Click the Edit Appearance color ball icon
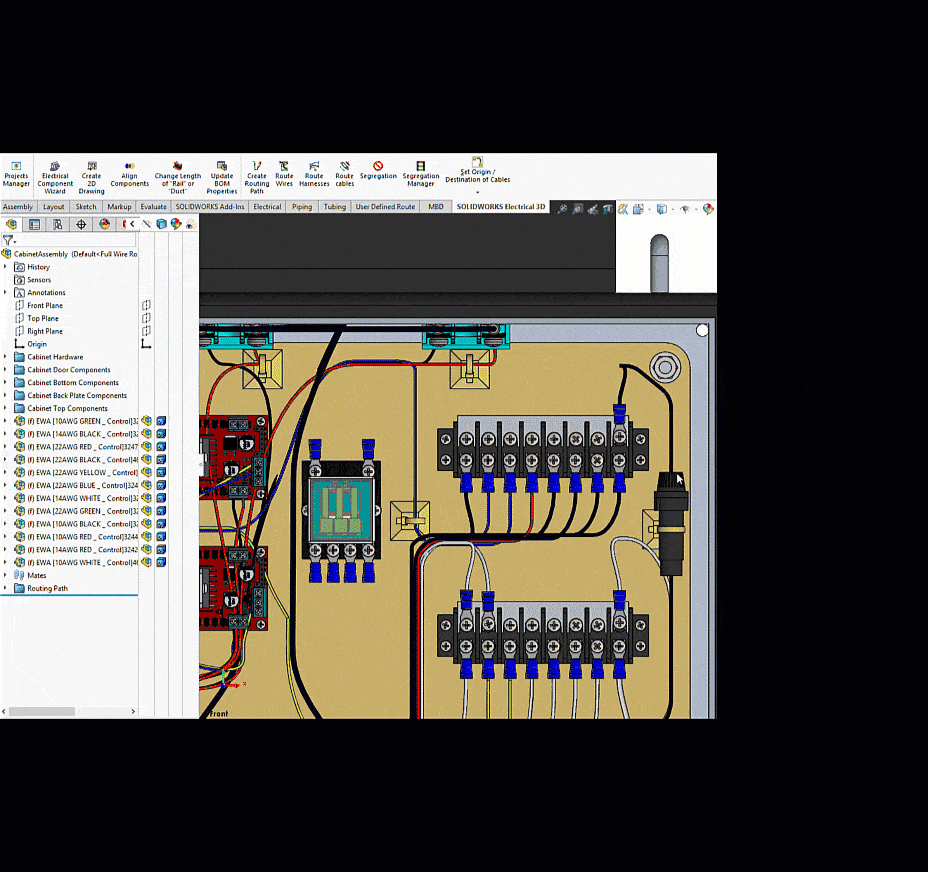928x872 pixels. [708, 209]
